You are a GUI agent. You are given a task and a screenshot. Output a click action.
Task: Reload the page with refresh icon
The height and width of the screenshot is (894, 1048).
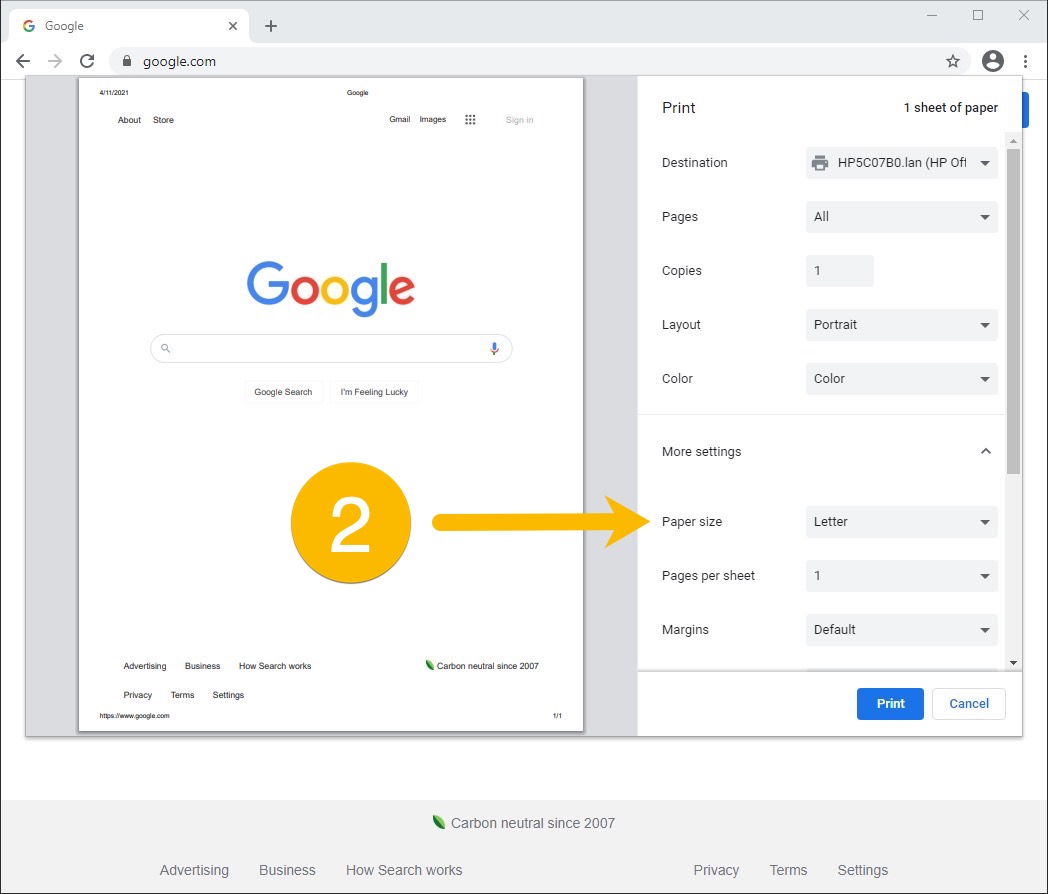87,61
